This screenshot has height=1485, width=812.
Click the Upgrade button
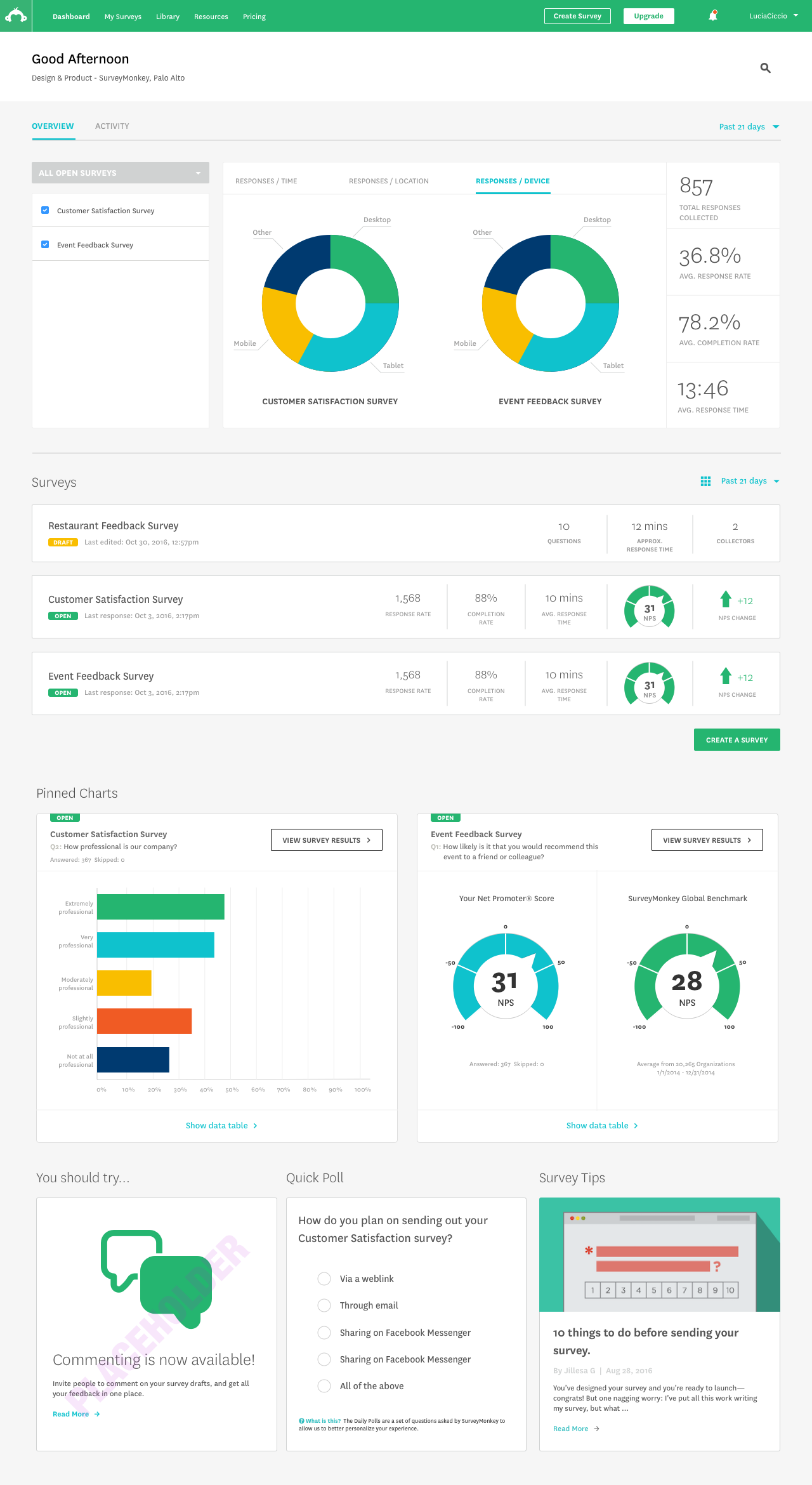pyautogui.click(x=648, y=16)
